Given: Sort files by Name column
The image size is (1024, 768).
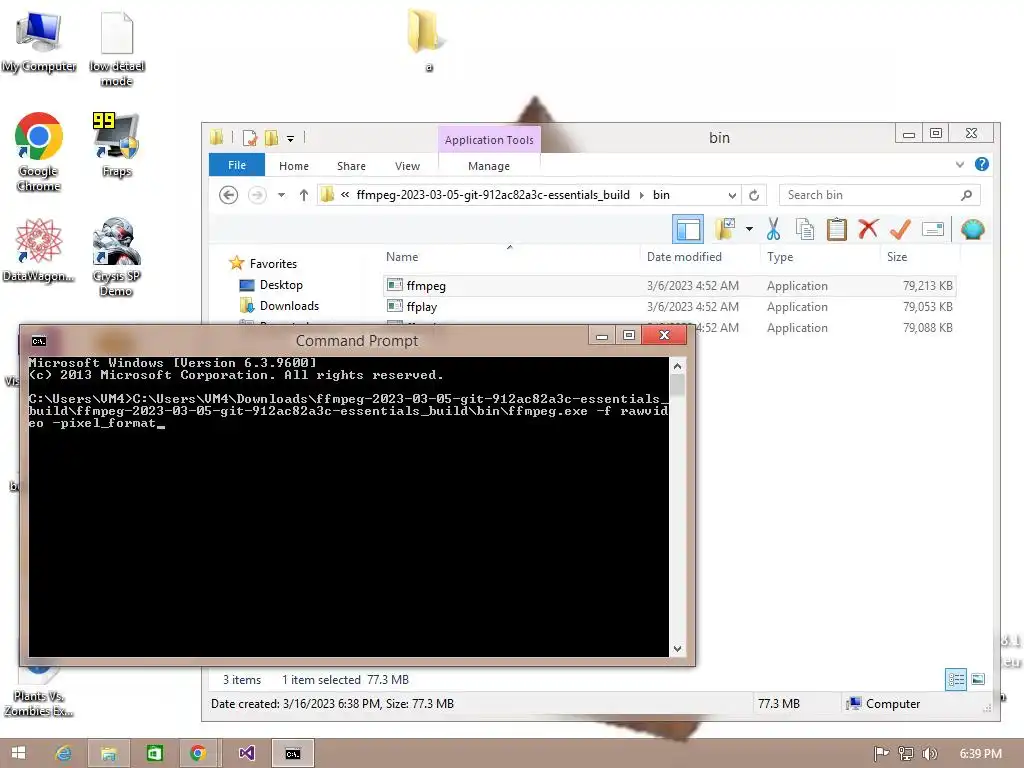Looking at the screenshot, I should [402, 257].
